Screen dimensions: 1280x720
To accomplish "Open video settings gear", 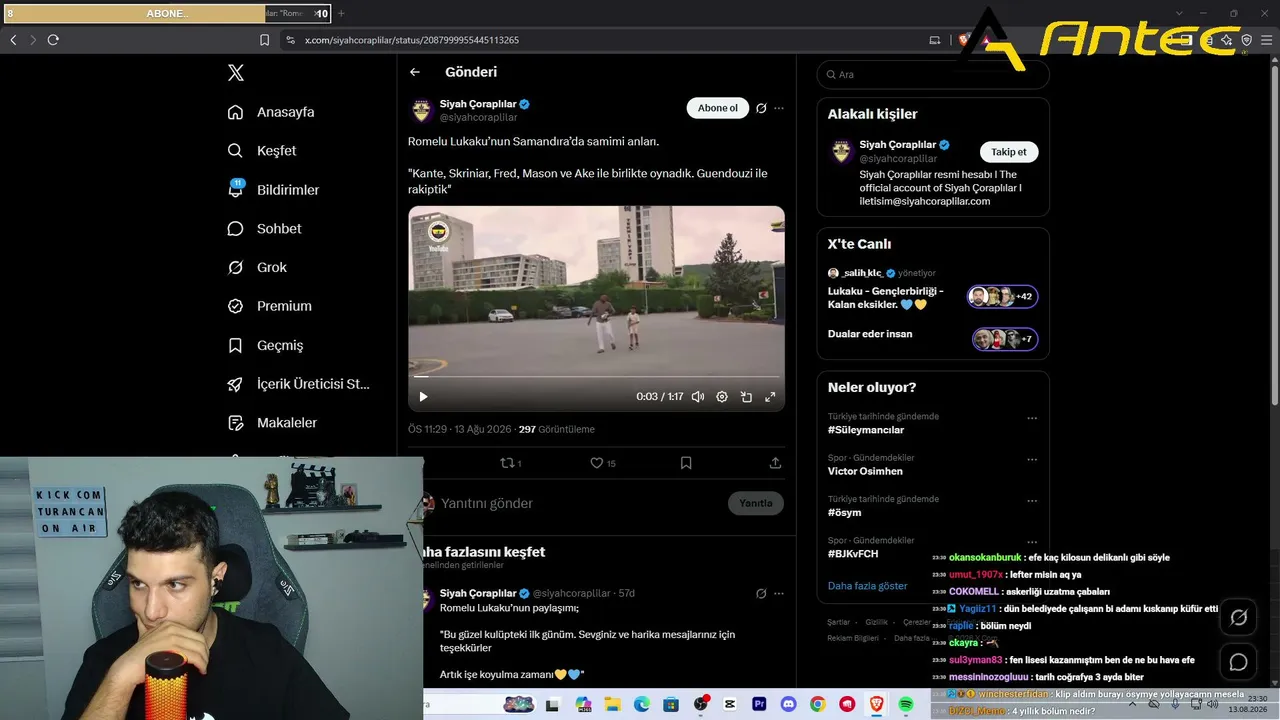I will (x=722, y=397).
